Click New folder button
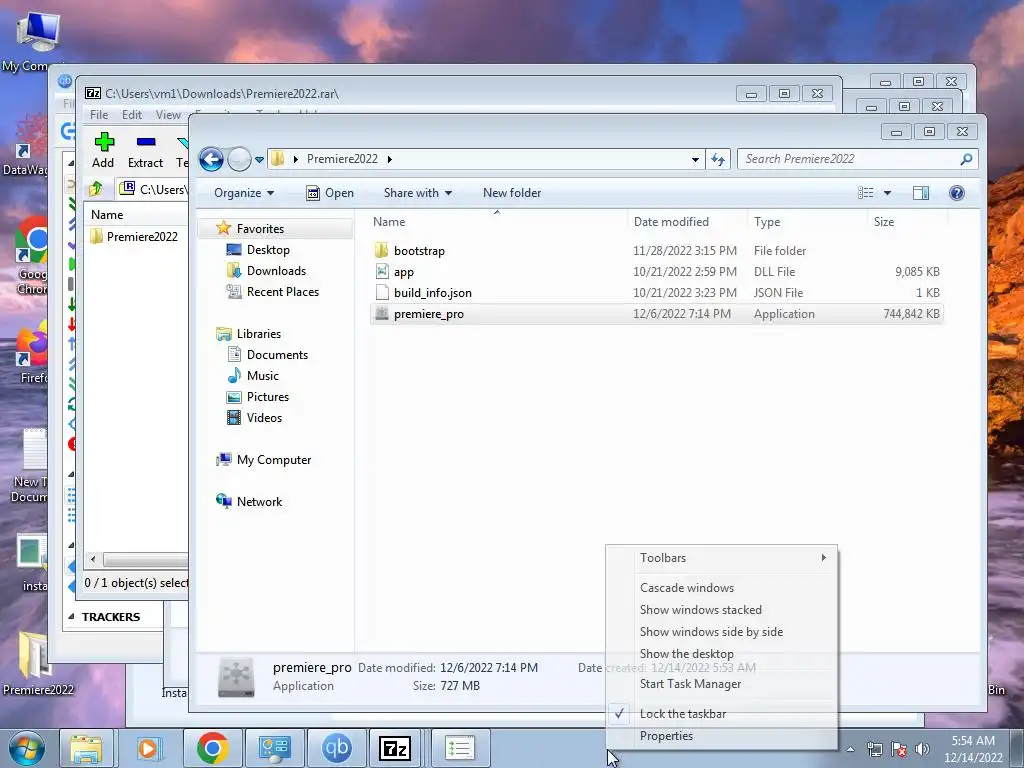This screenshot has height=768, width=1024. (x=512, y=193)
